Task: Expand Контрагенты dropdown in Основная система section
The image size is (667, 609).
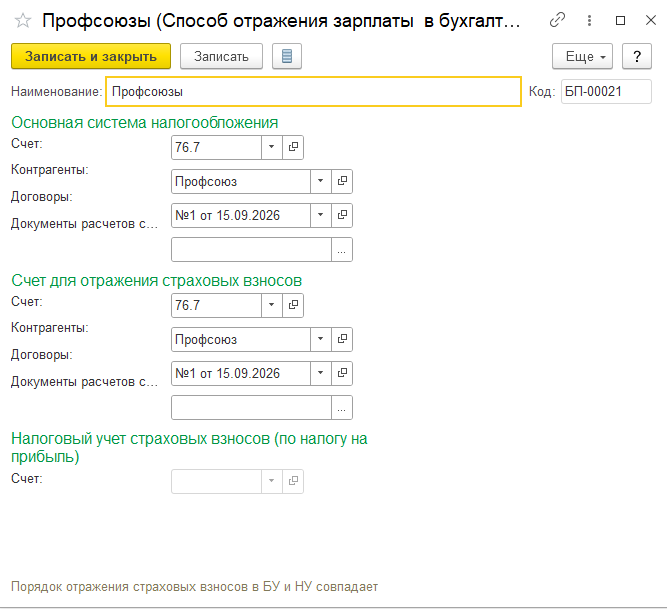Action: click(320, 181)
